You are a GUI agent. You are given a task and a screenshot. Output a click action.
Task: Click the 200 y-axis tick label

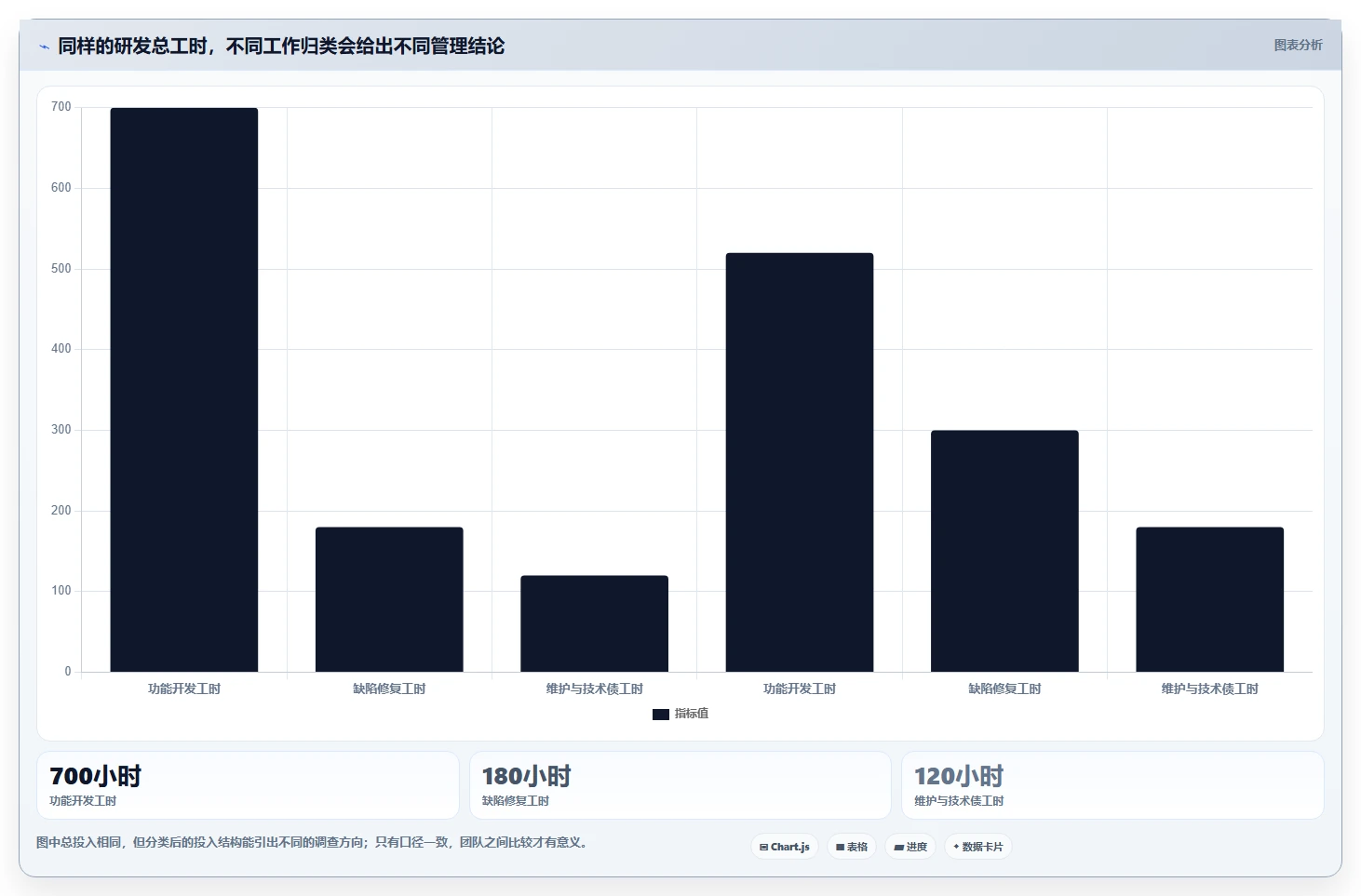[x=61, y=511]
